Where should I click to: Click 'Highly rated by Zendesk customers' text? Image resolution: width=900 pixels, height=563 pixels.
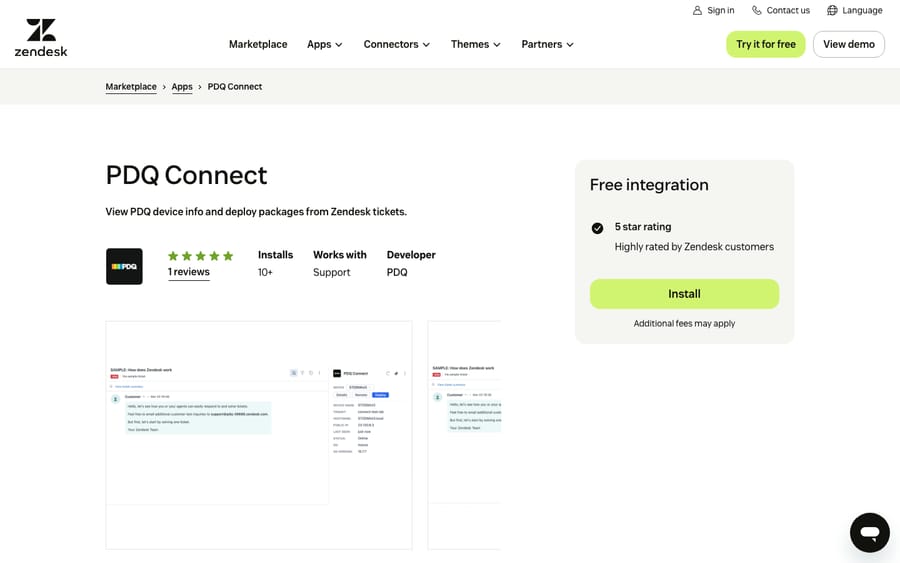click(x=694, y=247)
